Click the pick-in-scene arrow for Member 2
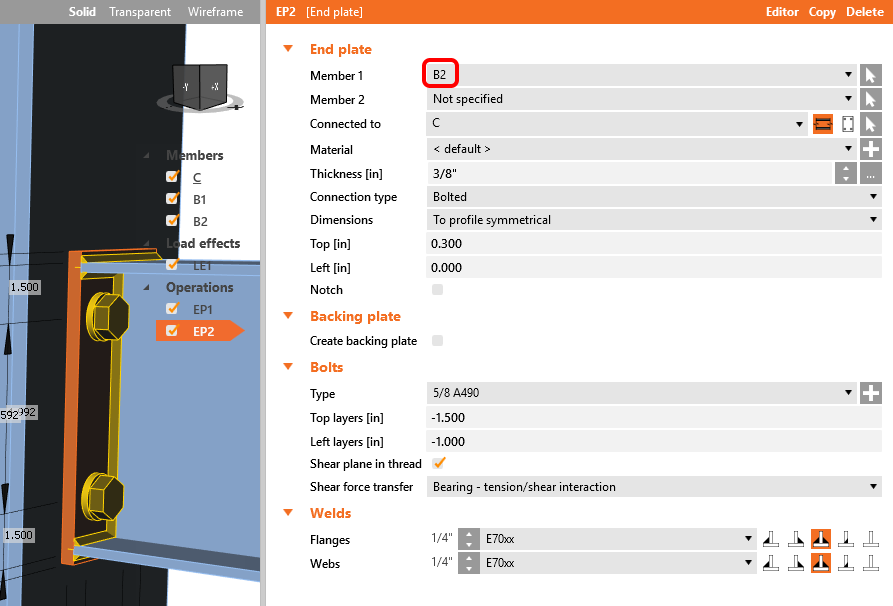Screen dimensions: 893x606 pos(870,99)
